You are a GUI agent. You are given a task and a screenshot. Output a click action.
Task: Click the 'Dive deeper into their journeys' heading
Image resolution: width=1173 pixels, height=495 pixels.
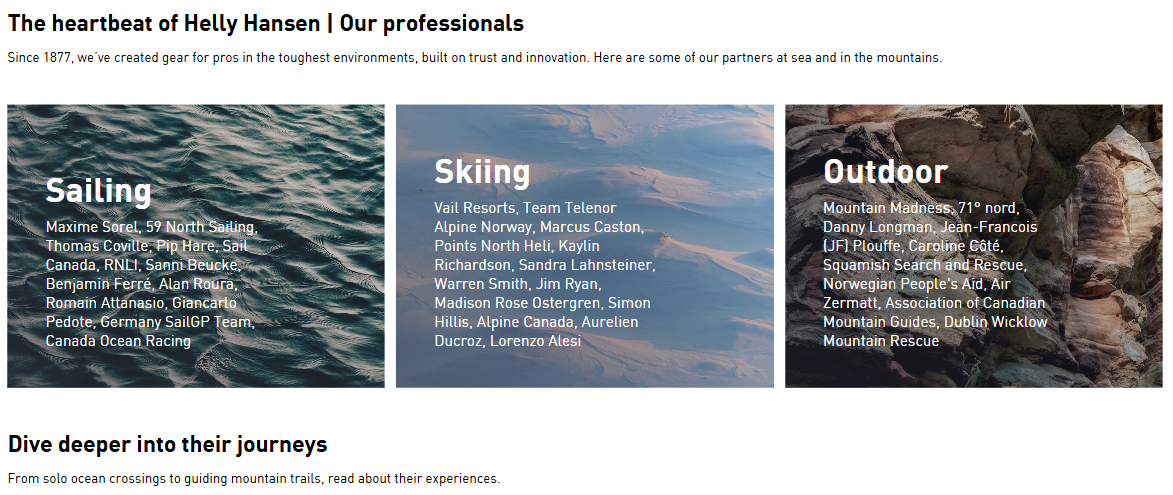[167, 444]
